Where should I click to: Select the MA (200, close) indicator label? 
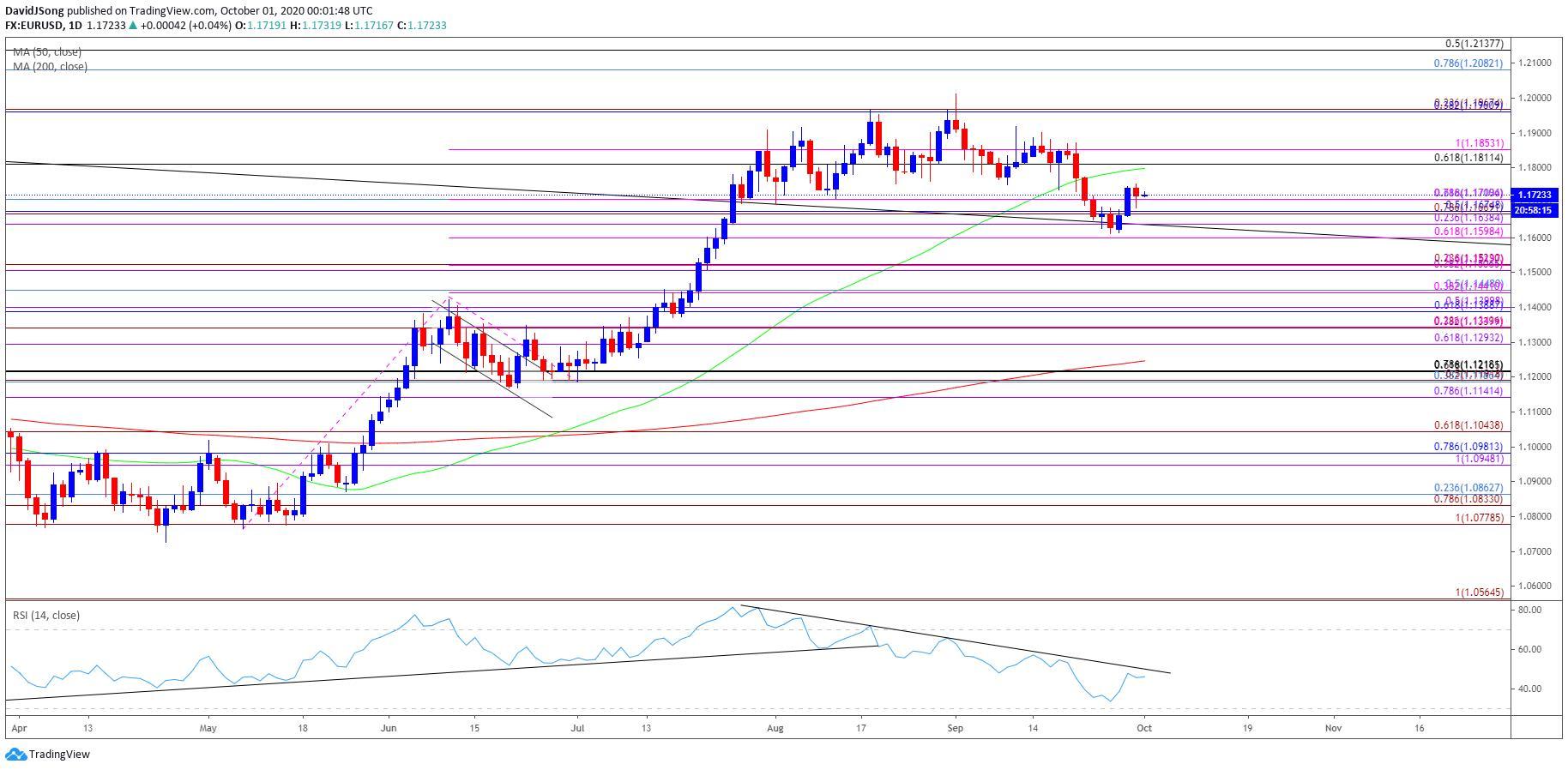coord(50,66)
